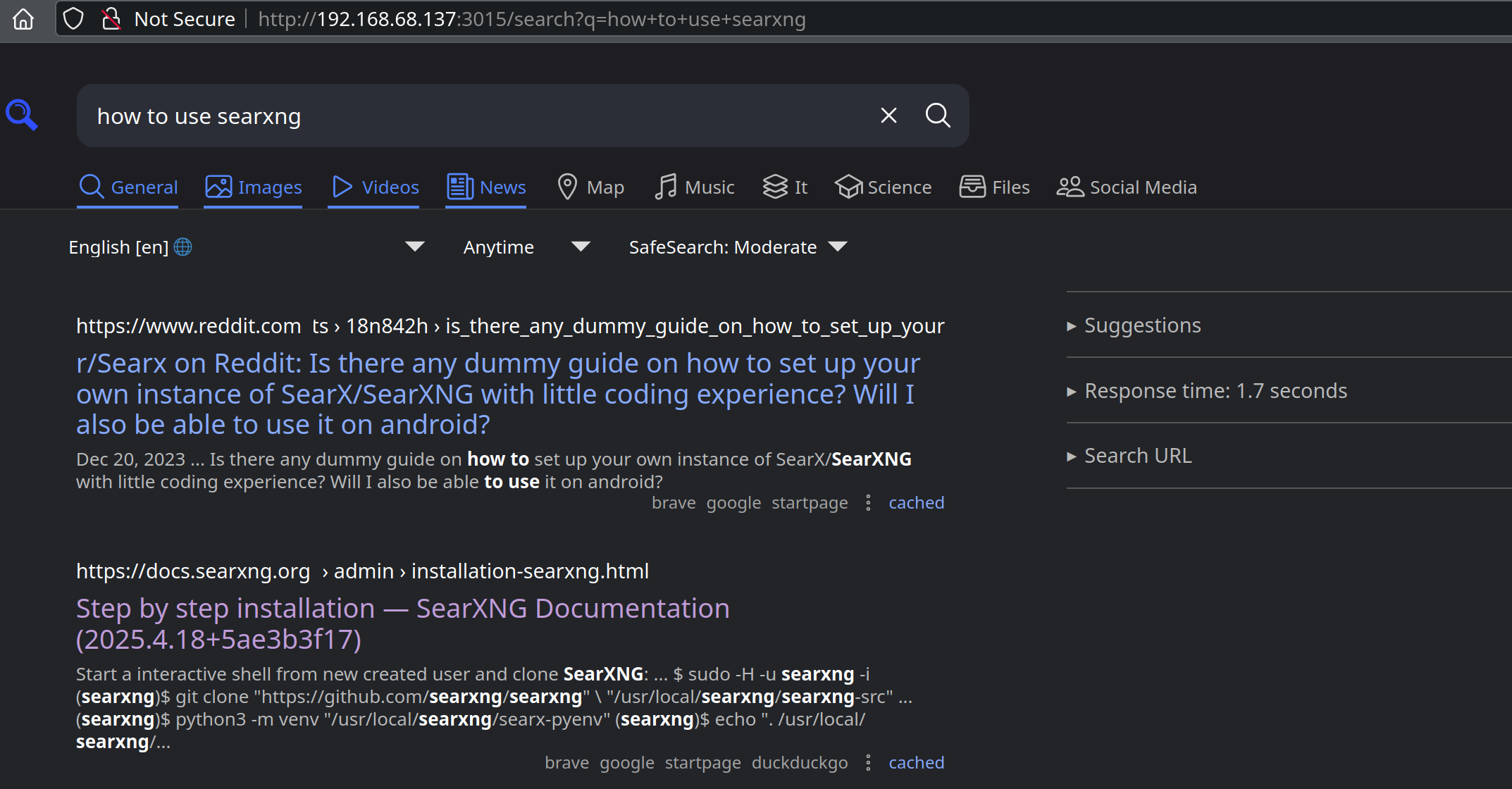Click startpage engine label on Documentation result

[703, 763]
